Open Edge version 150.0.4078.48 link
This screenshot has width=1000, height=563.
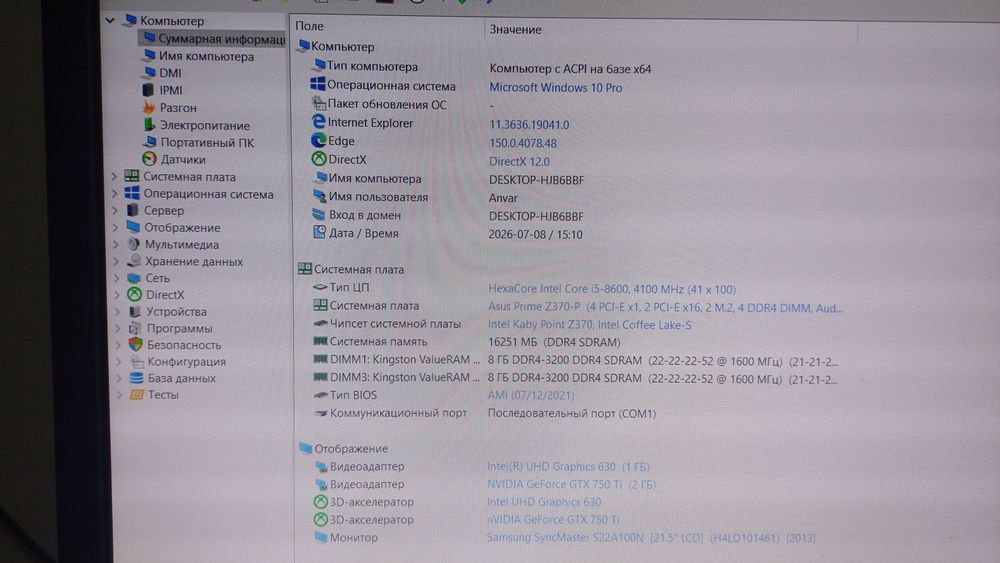click(522, 143)
